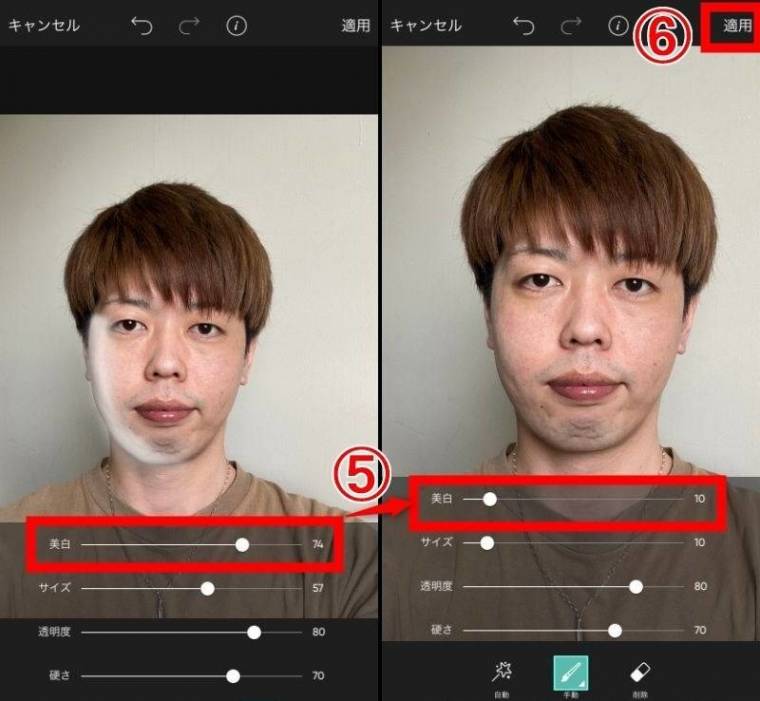Tap キャンセル in screen with 美白 at 74
Viewport: 760px width, 701px height.
[x=44, y=25]
